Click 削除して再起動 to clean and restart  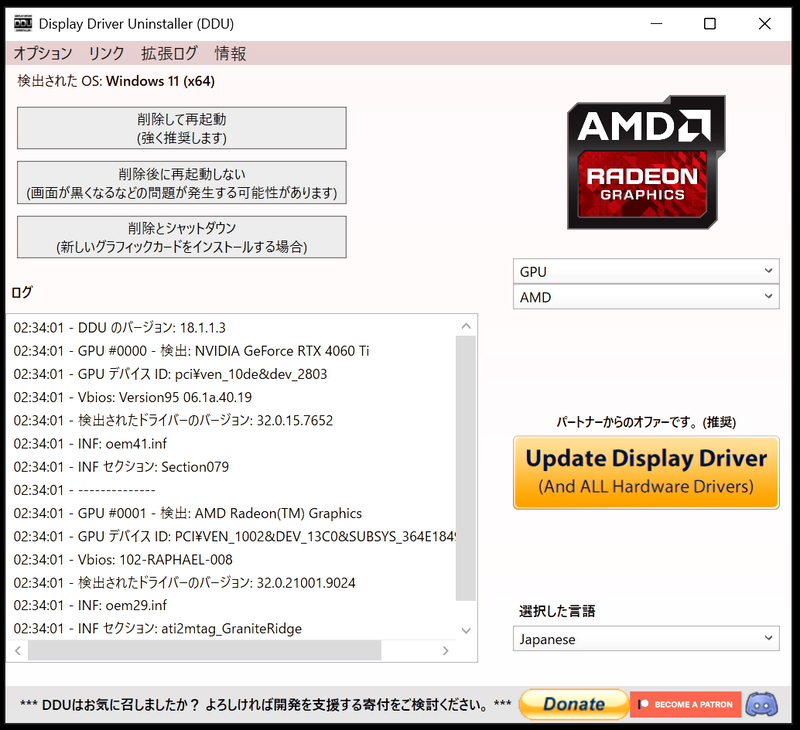[x=182, y=128]
